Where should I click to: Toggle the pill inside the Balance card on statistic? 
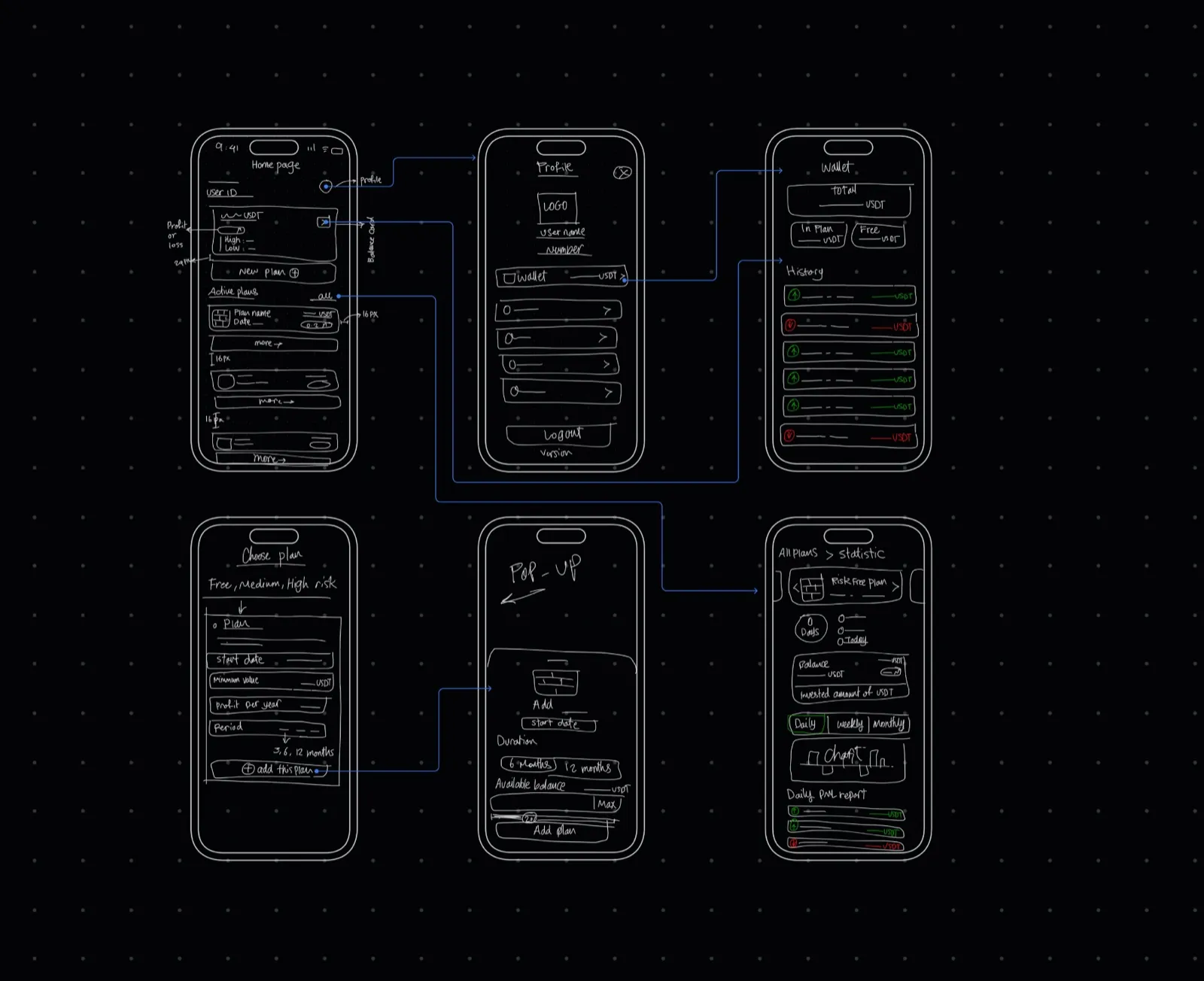tap(891, 672)
